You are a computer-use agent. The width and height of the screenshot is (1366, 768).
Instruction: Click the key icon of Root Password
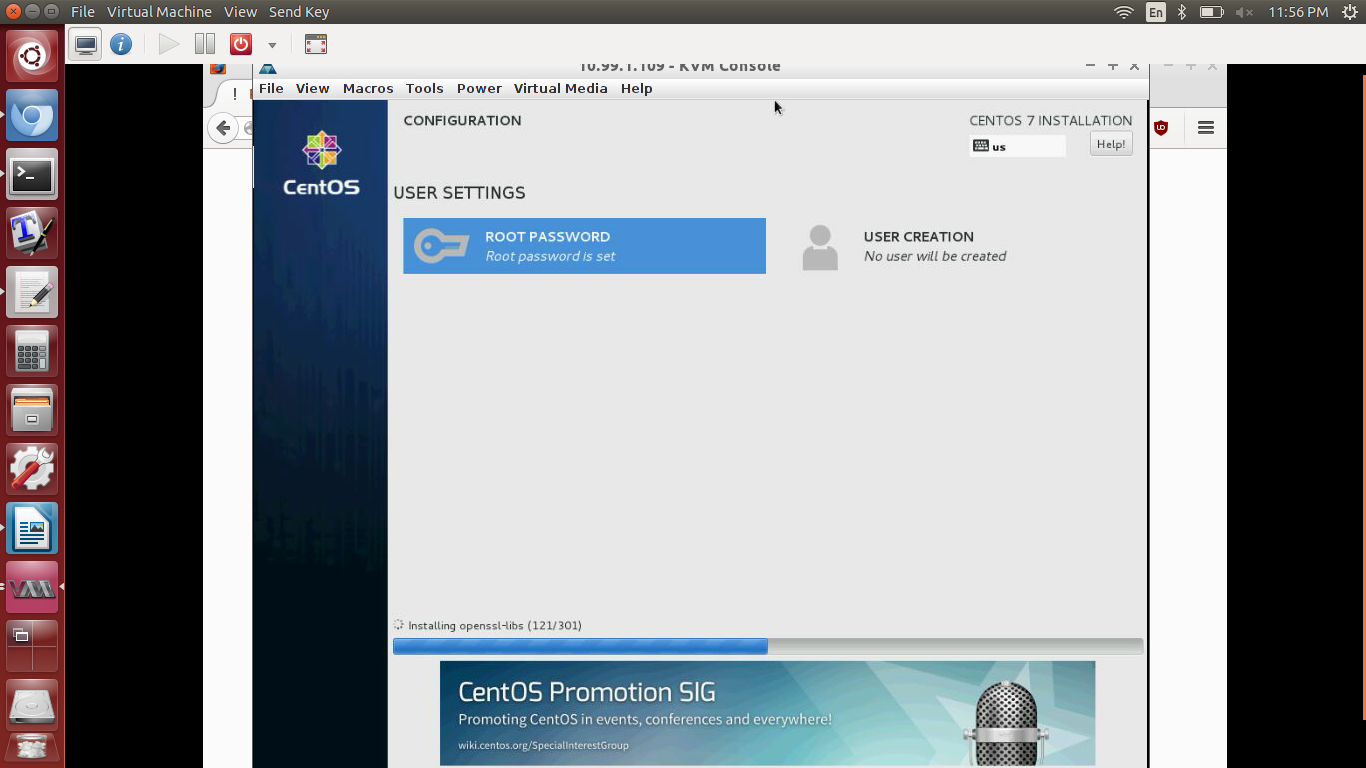click(442, 246)
